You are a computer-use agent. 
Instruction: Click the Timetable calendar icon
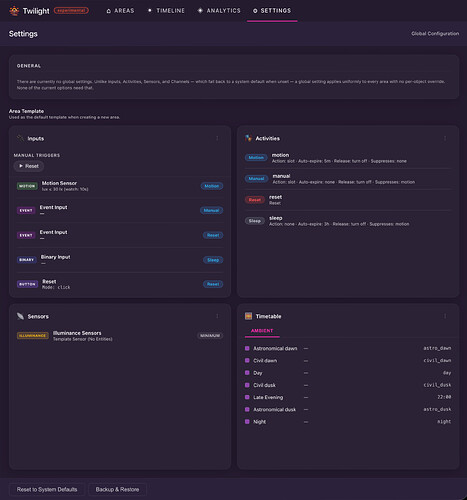click(248, 316)
